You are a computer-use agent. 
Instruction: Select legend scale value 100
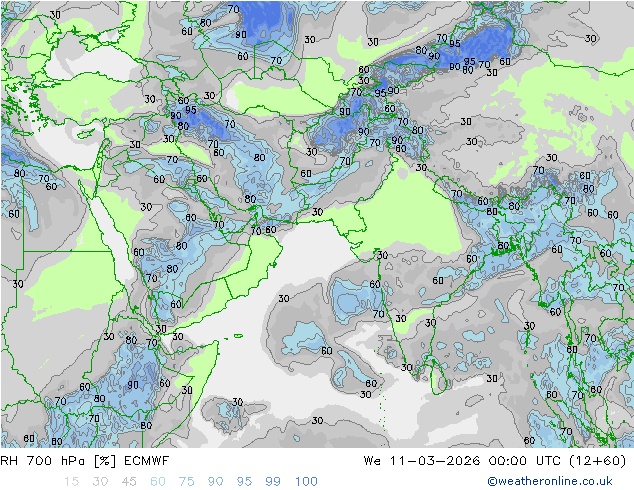[306, 482]
